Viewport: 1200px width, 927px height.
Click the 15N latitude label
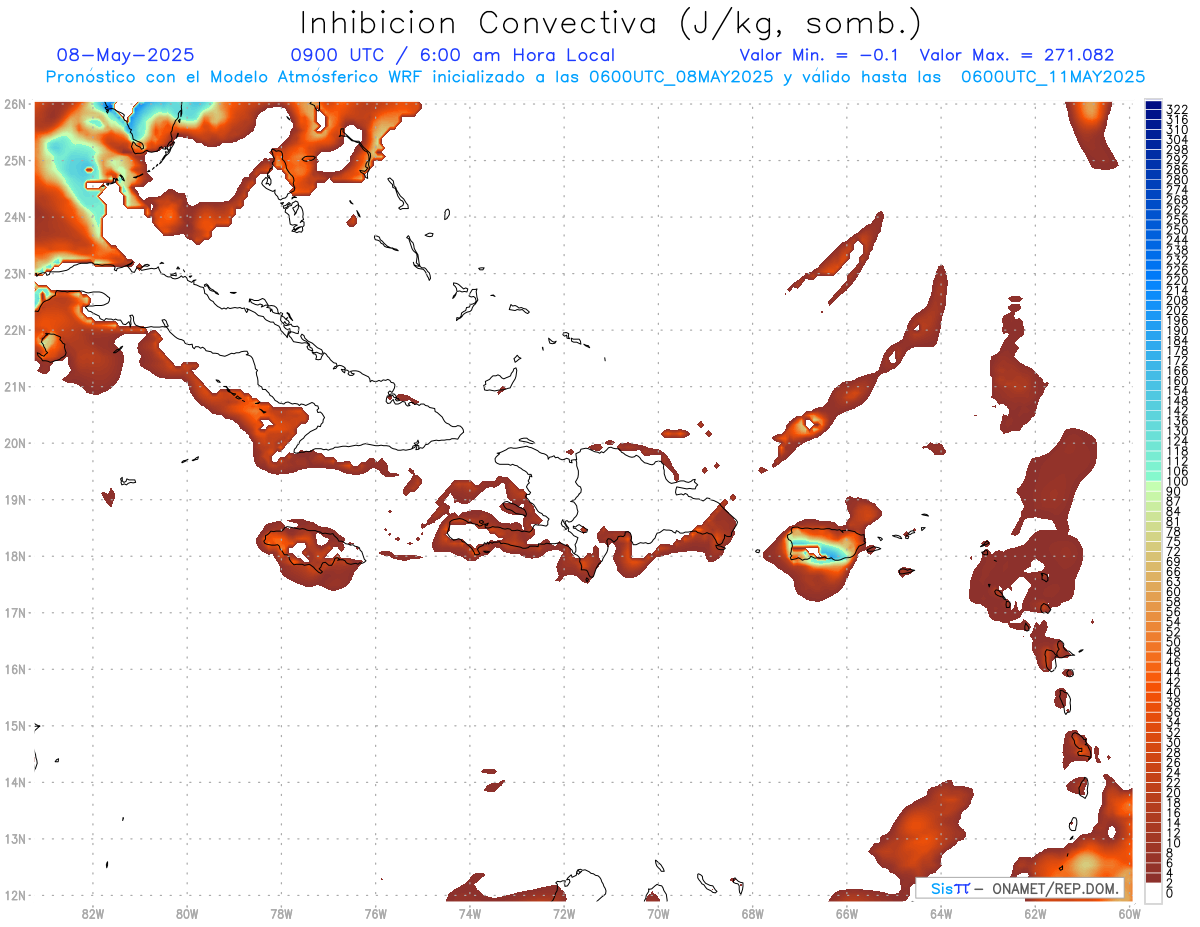tap(14, 726)
